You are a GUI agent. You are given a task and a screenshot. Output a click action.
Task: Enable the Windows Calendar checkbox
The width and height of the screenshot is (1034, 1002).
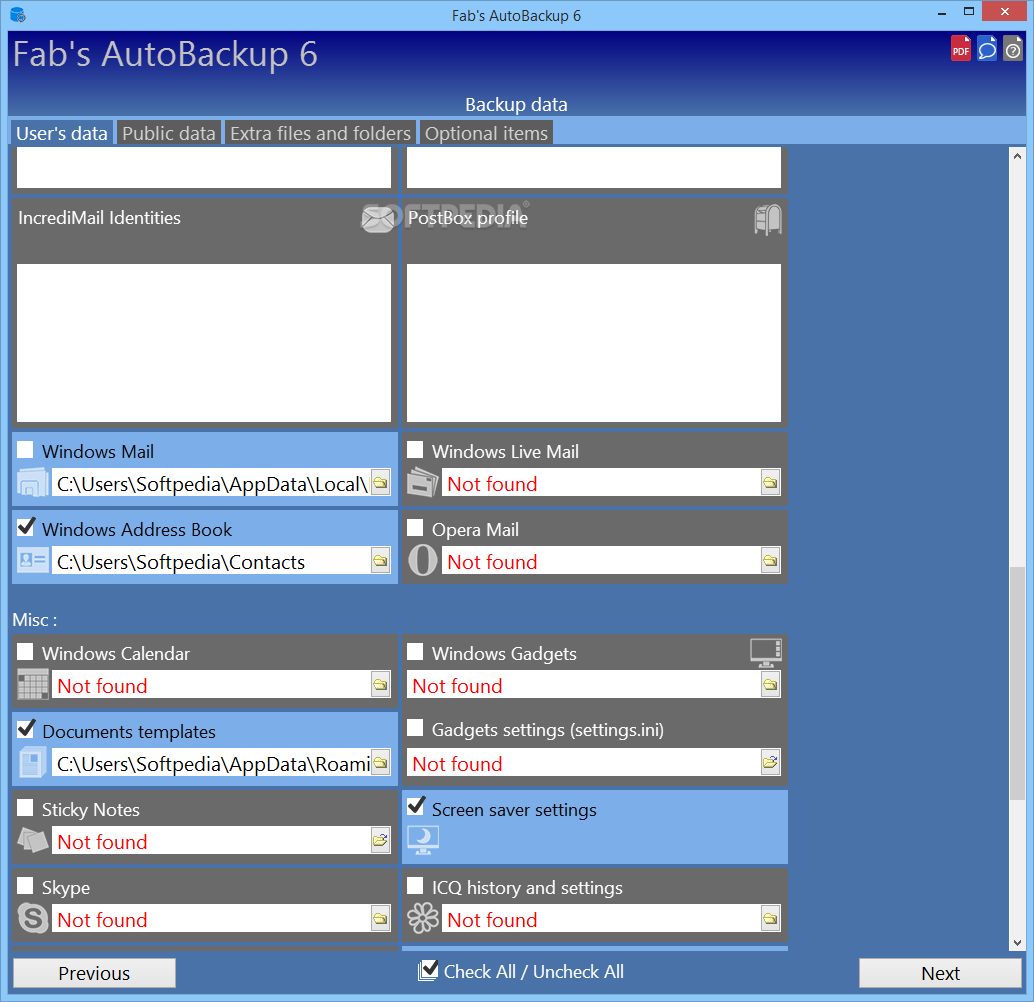(x=25, y=652)
